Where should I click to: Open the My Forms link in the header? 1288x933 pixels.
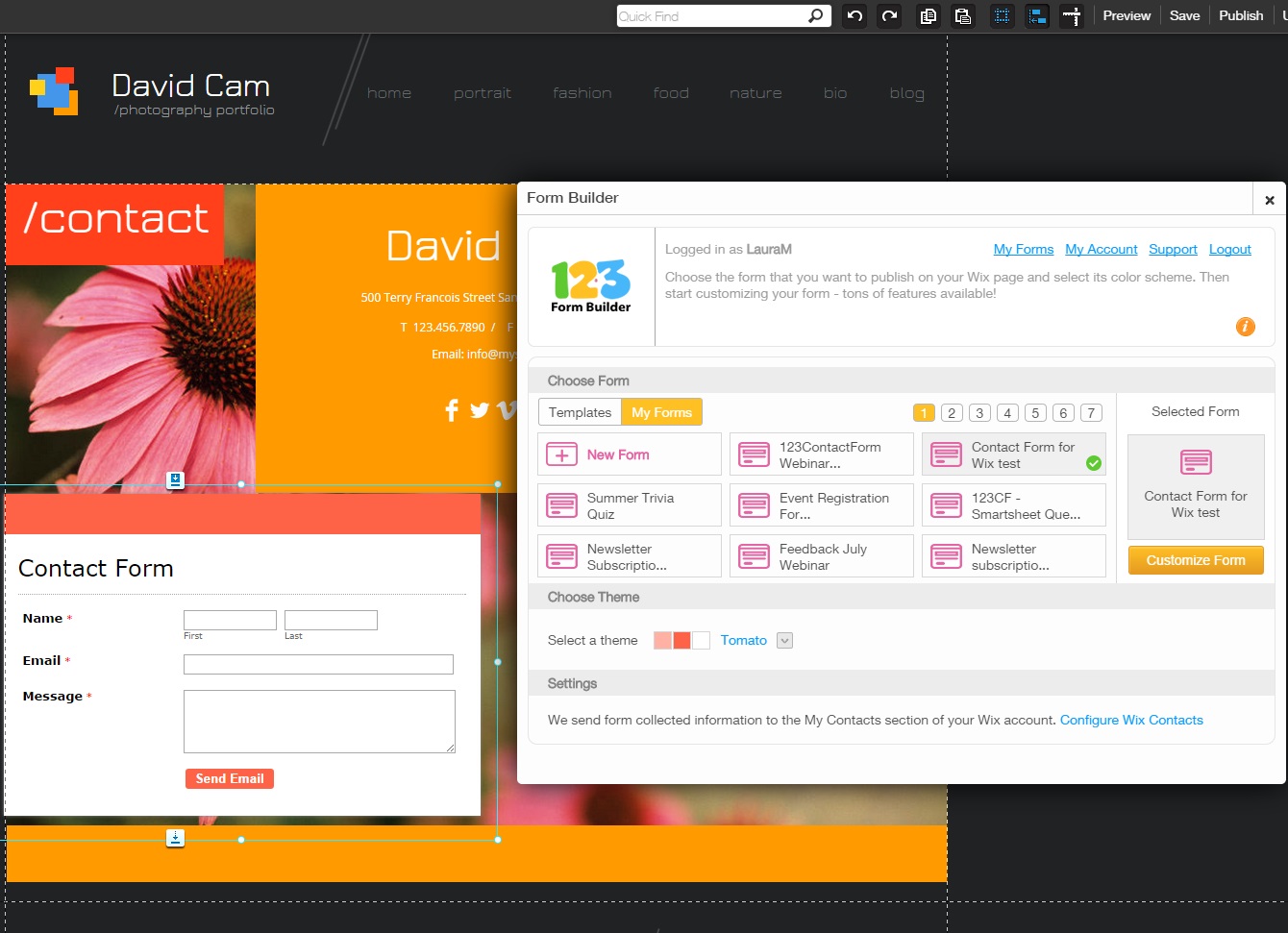1024,249
